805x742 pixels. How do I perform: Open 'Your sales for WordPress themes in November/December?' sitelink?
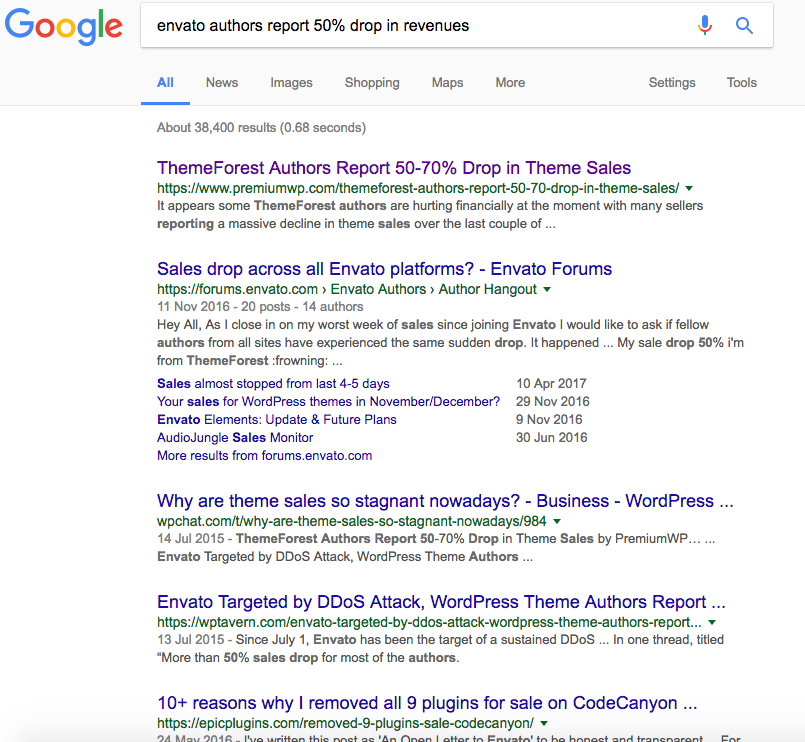click(329, 402)
